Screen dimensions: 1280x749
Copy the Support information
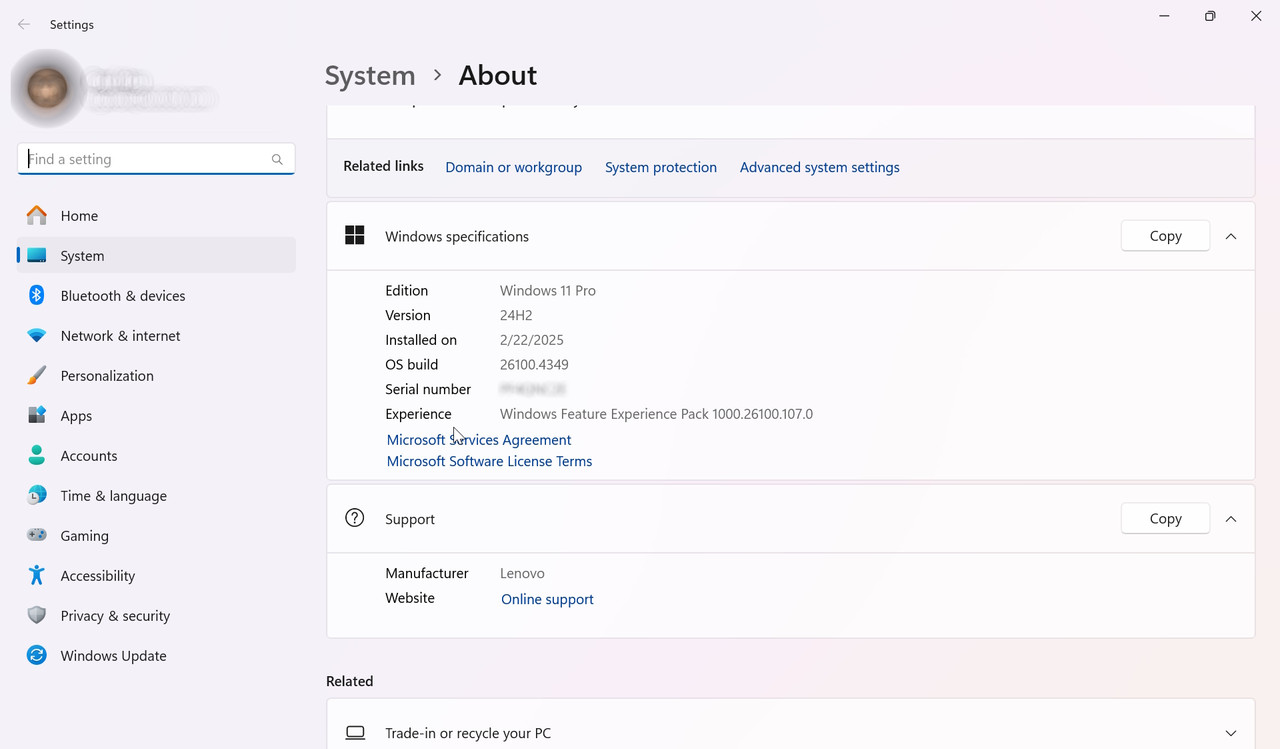tap(1165, 519)
